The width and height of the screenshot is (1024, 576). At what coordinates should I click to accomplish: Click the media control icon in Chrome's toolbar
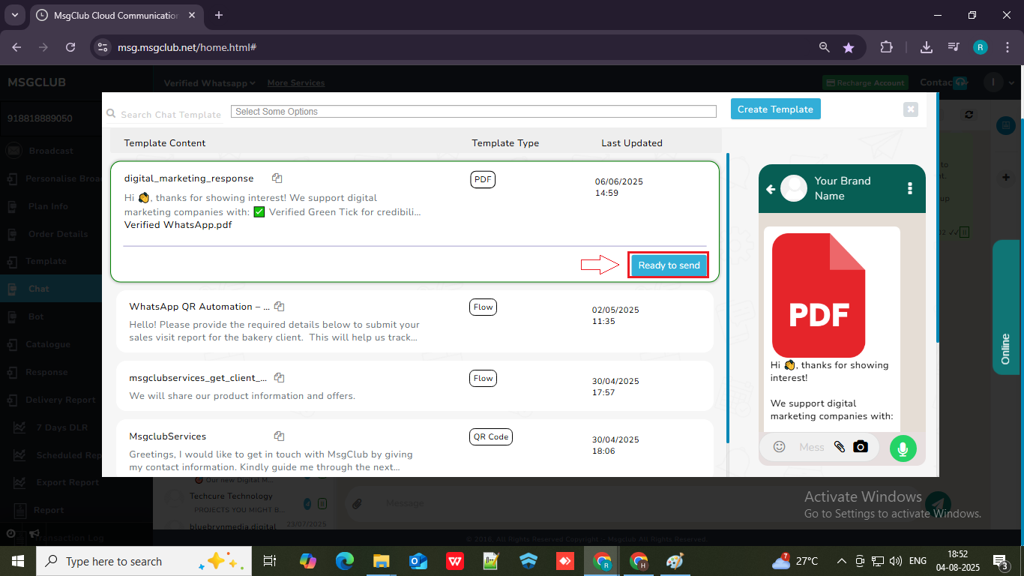953,47
